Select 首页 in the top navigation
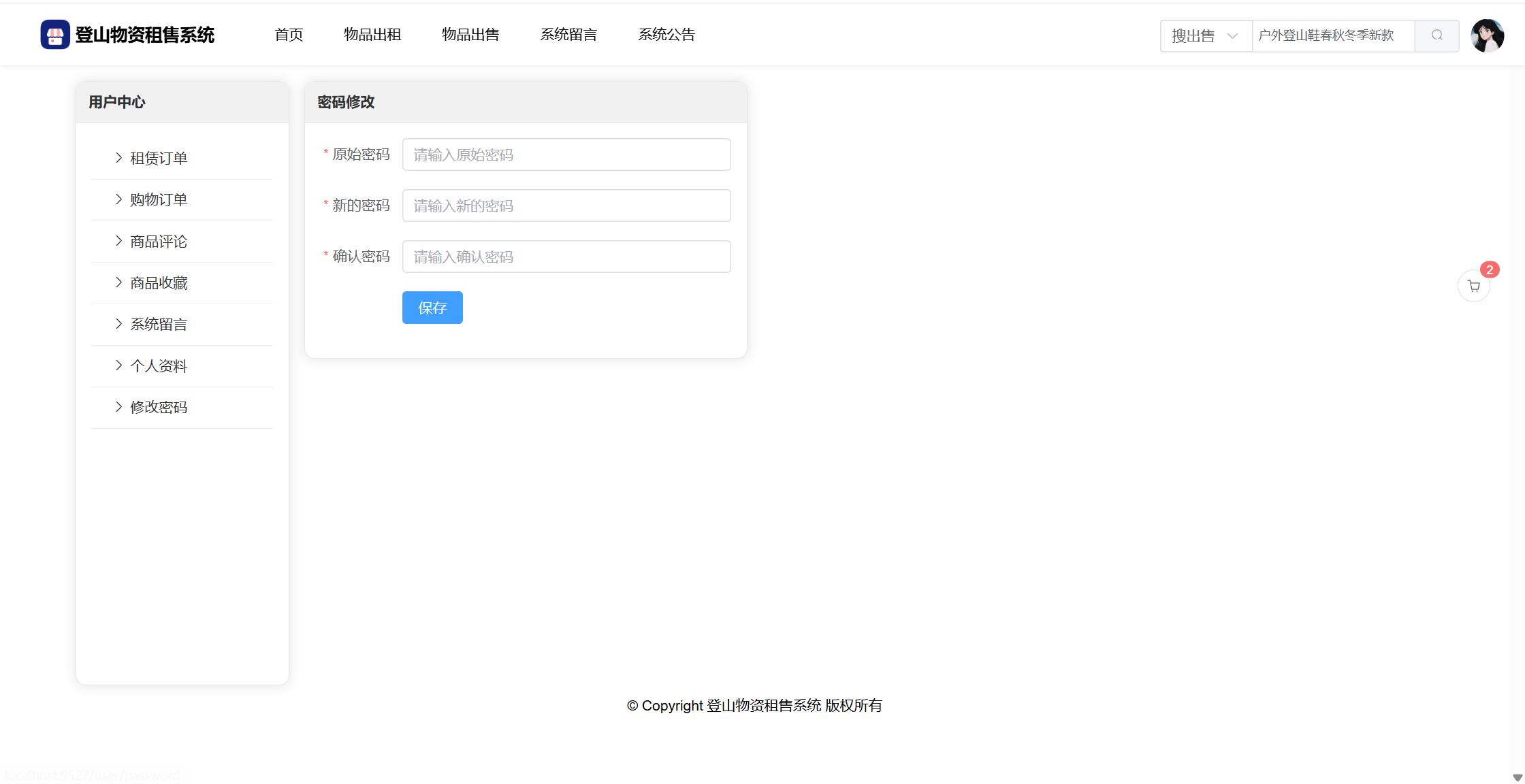 (x=289, y=35)
